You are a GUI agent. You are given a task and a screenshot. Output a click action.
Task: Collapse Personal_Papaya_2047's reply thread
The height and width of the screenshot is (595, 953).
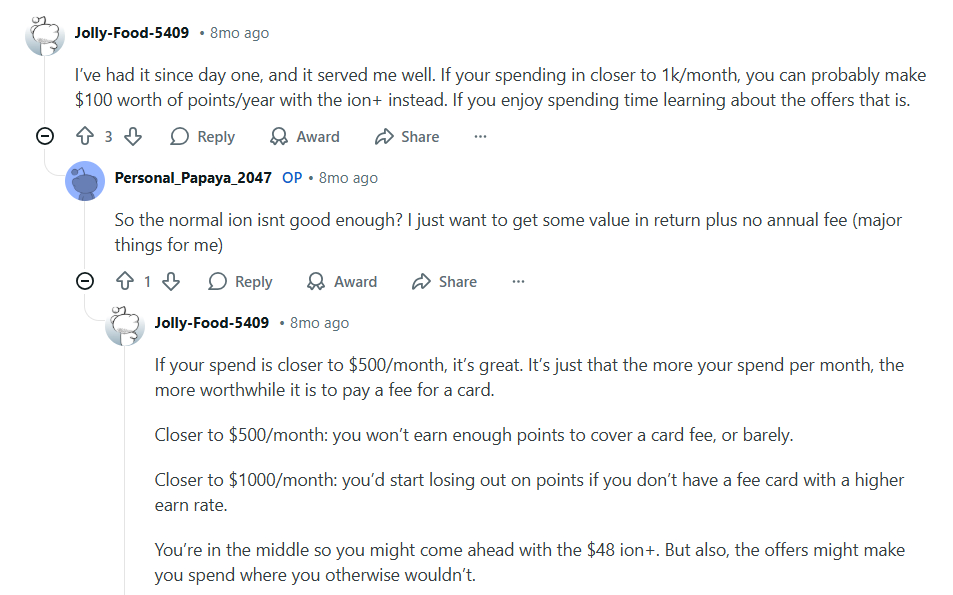(x=84, y=281)
